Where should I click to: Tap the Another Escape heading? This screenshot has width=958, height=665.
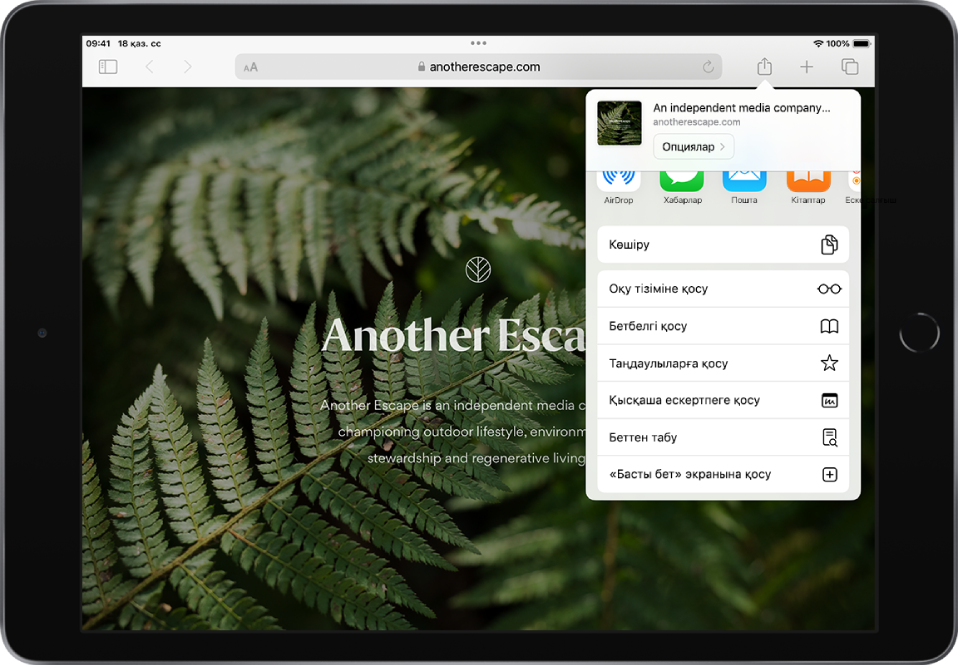tap(453, 336)
